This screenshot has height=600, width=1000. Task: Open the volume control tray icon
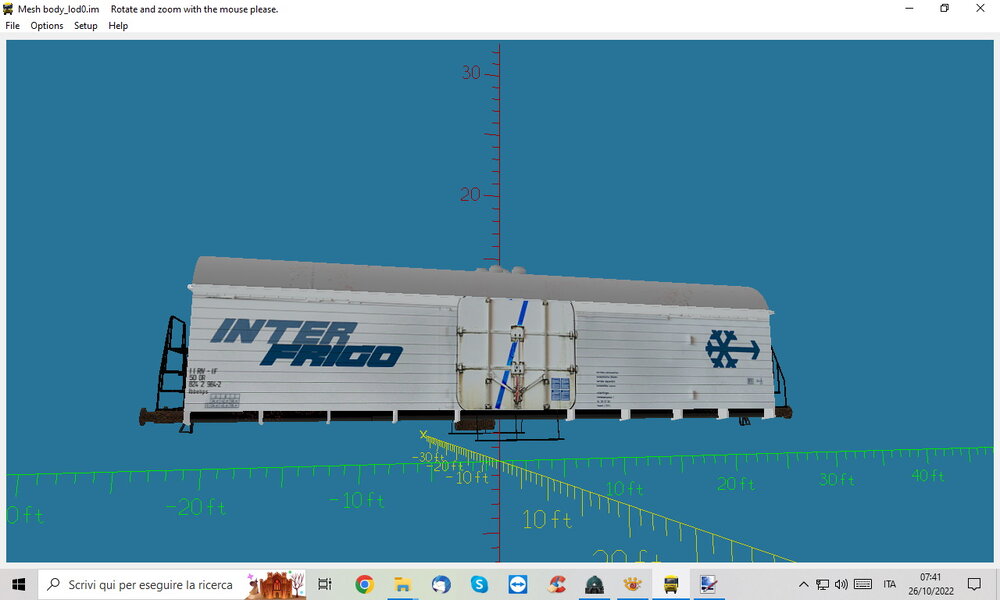[x=842, y=584]
